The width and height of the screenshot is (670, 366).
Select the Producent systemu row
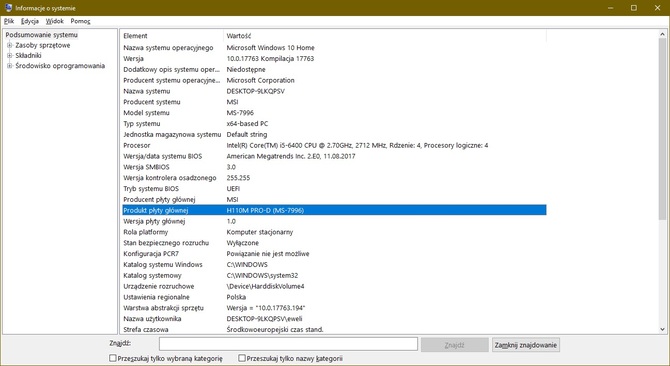coord(334,102)
